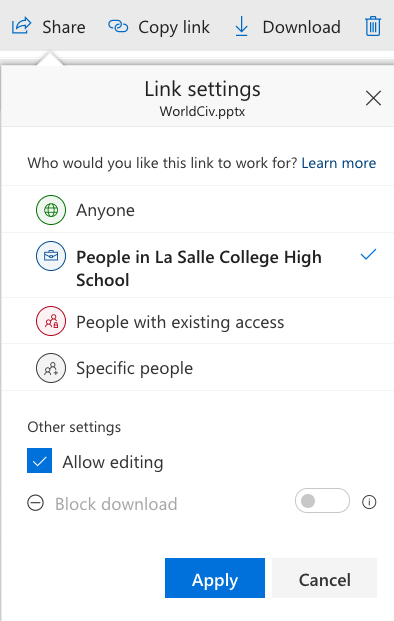The width and height of the screenshot is (394, 621).
Task: Click the trash can delete icon
Action: pos(373,26)
